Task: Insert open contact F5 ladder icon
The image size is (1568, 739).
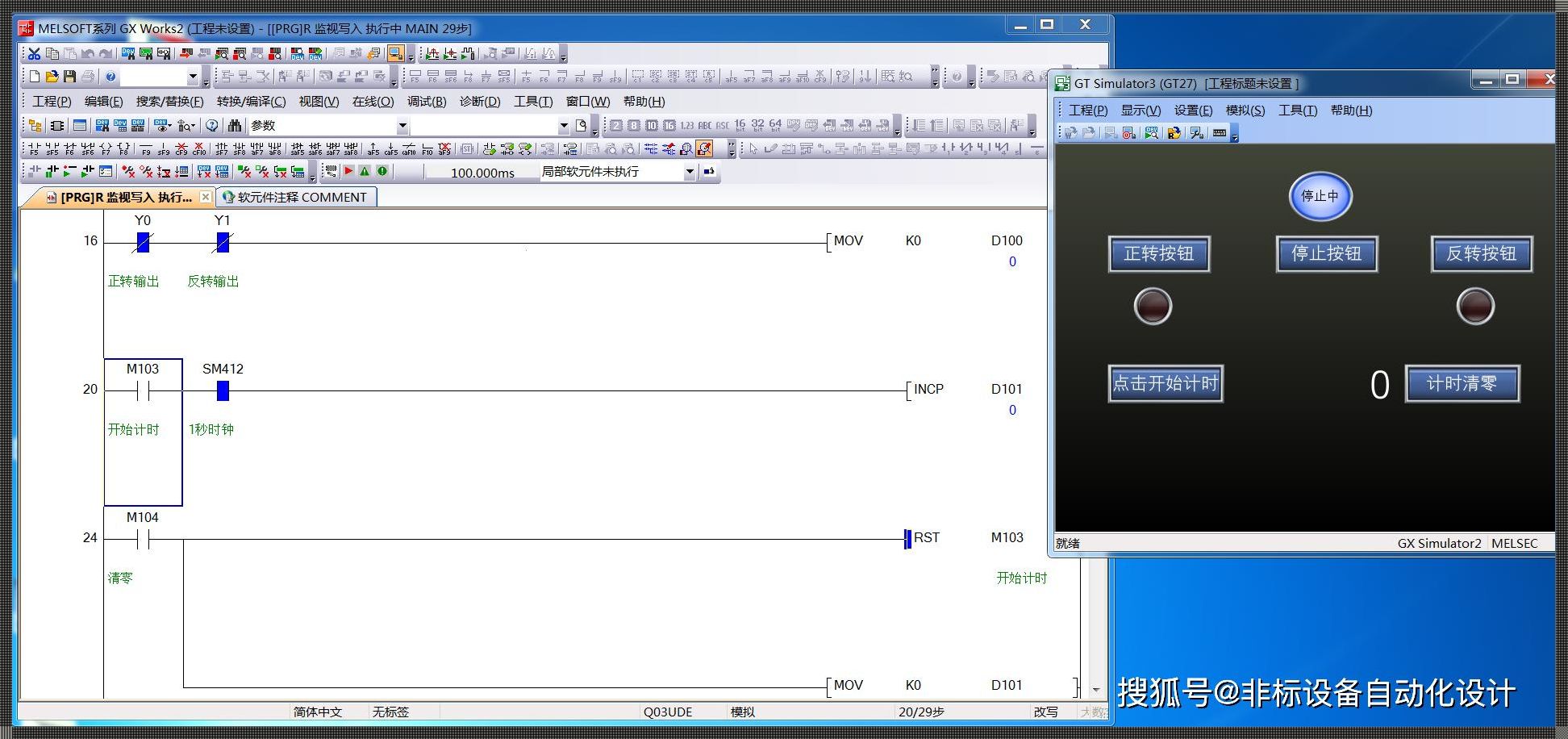Action: click(x=34, y=148)
